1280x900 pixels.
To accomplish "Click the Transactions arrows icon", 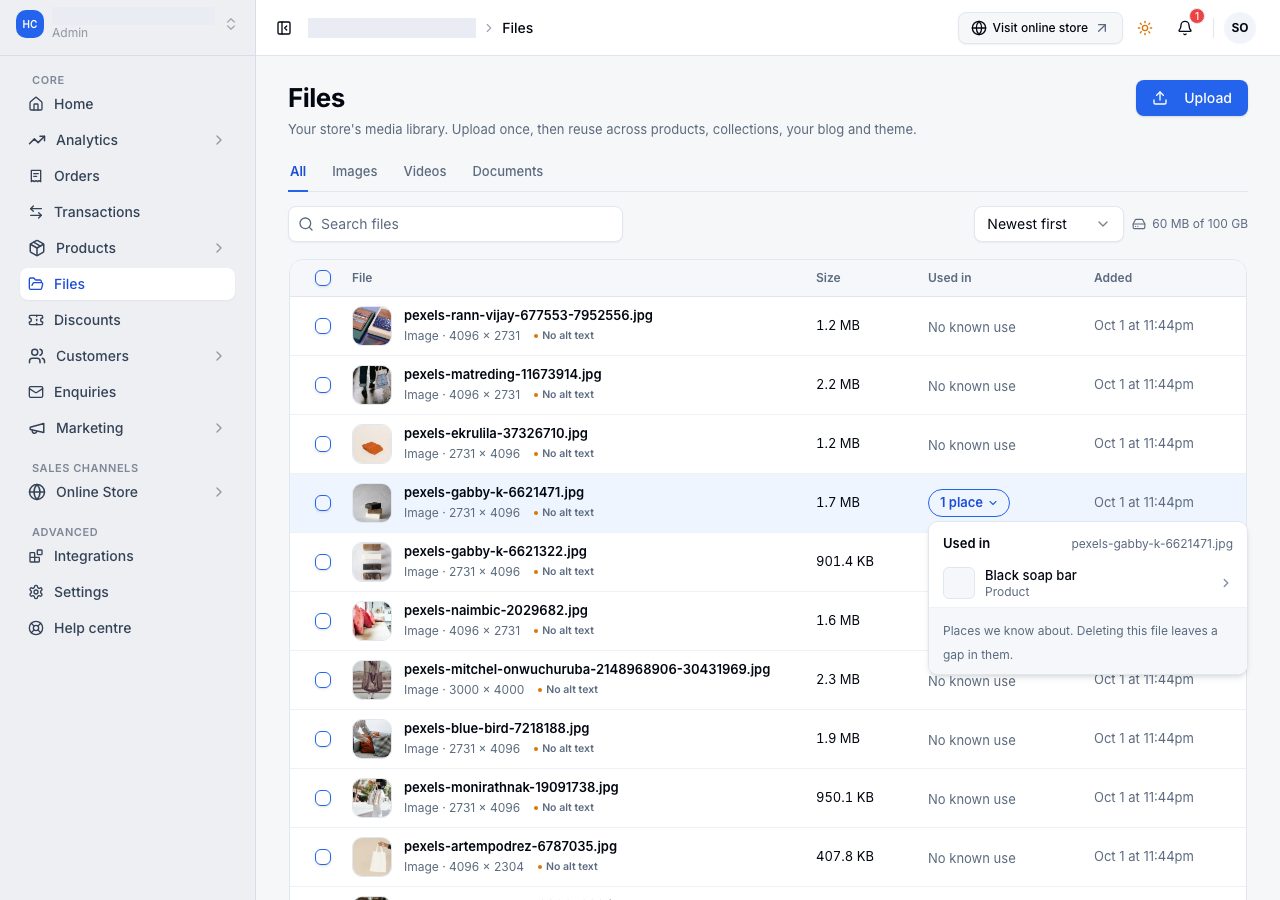I will click(36, 212).
